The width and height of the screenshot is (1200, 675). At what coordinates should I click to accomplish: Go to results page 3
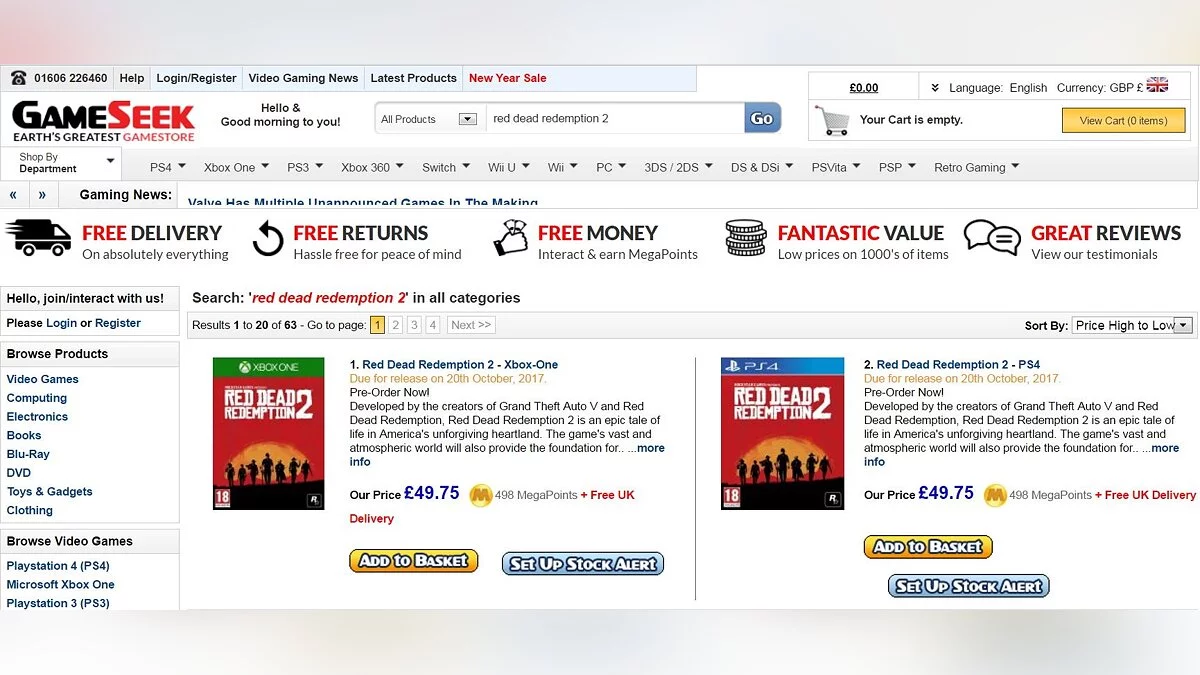click(x=414, y=325)
